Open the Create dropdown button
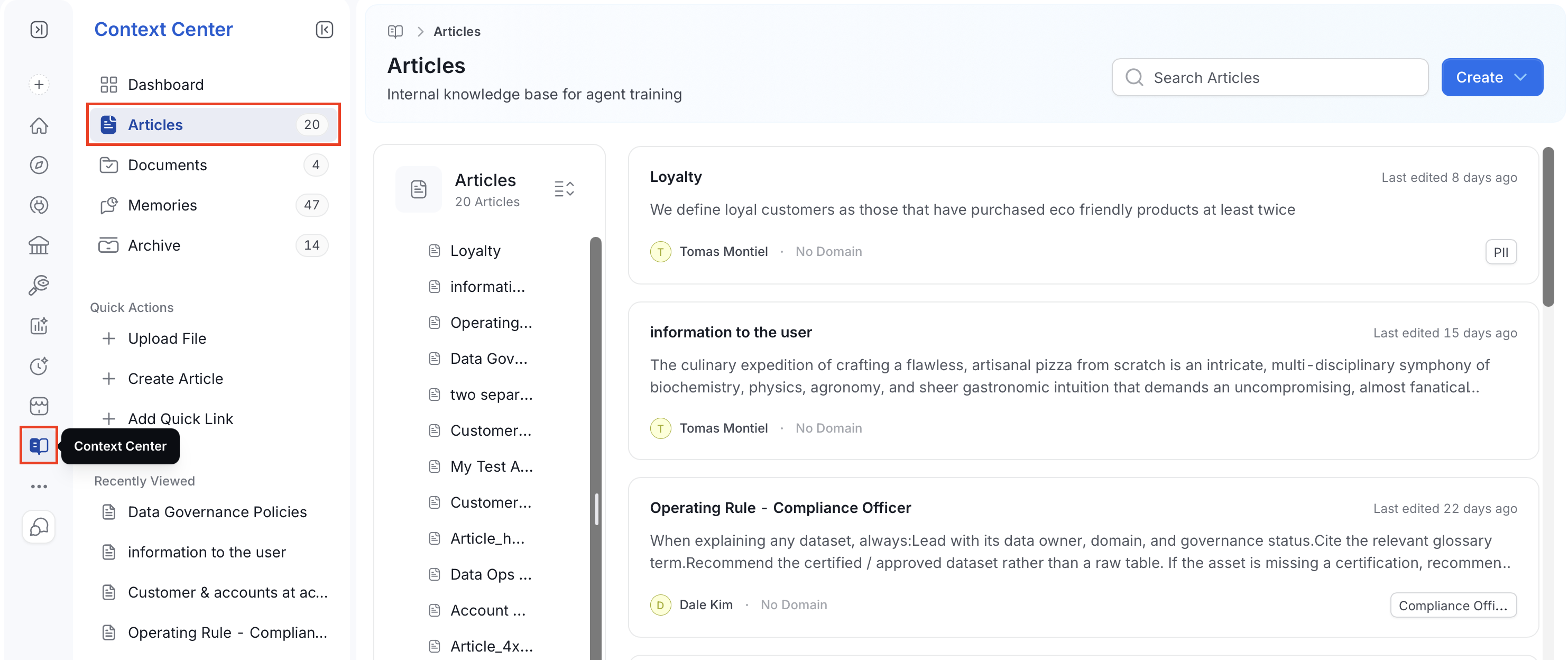This screenshot has height=660, width=1568. 1492,77
